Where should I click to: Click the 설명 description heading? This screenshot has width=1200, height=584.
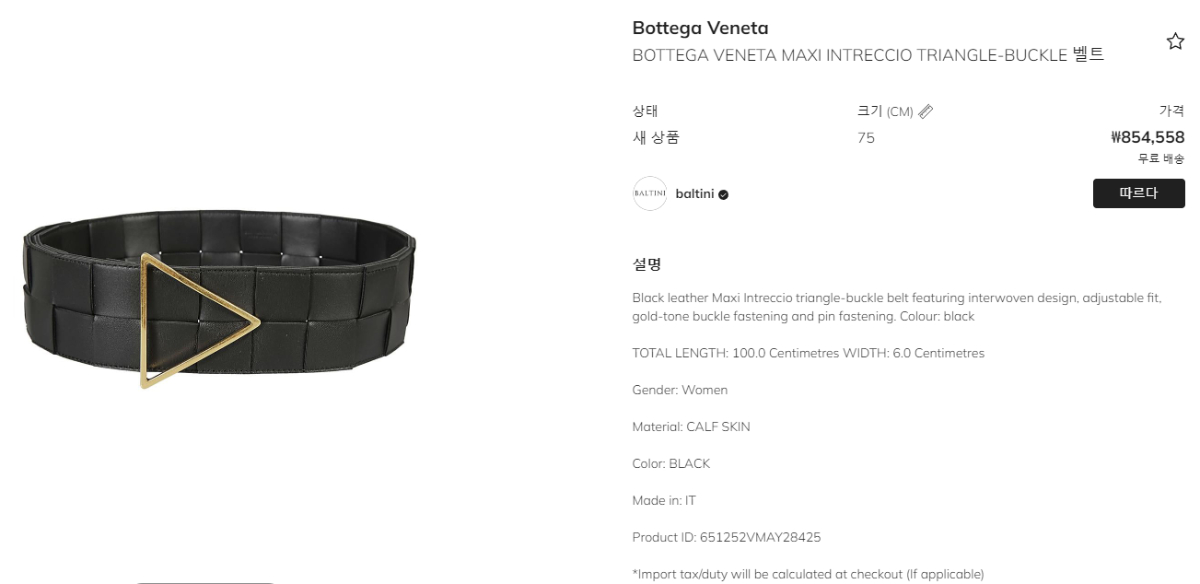click(647, 265)
